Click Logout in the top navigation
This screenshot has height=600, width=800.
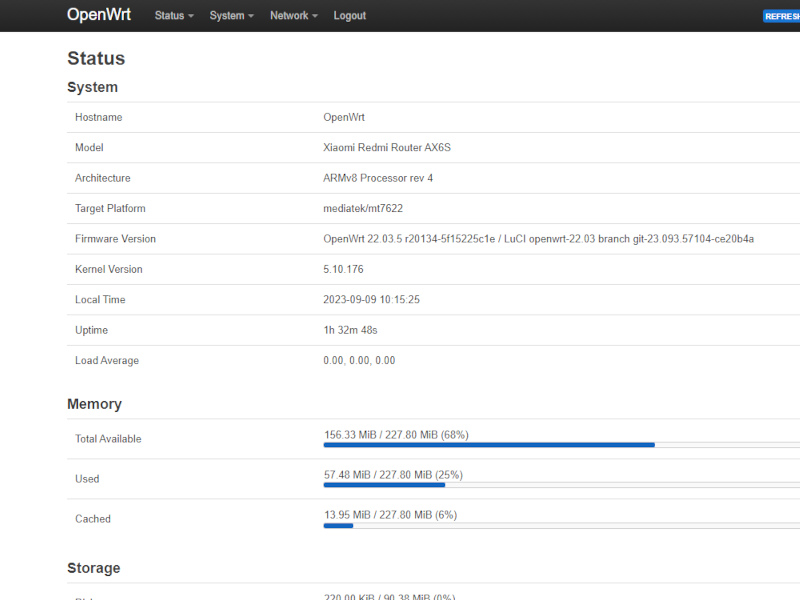pyautogui.click(x=350, y=16)
